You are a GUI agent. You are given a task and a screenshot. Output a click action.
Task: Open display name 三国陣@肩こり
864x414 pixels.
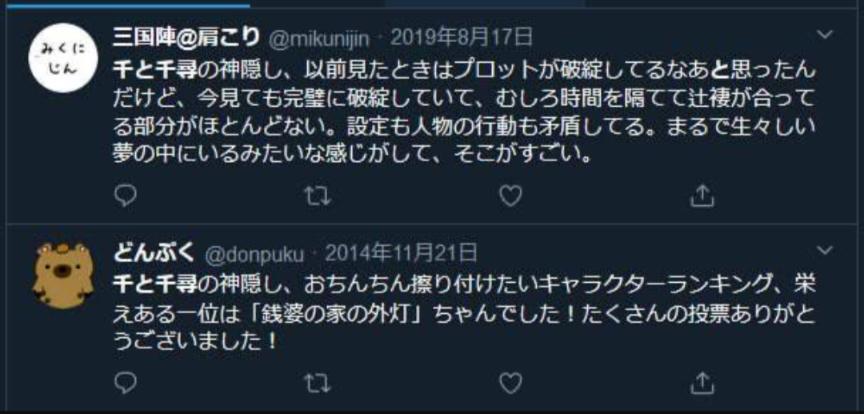186,38
